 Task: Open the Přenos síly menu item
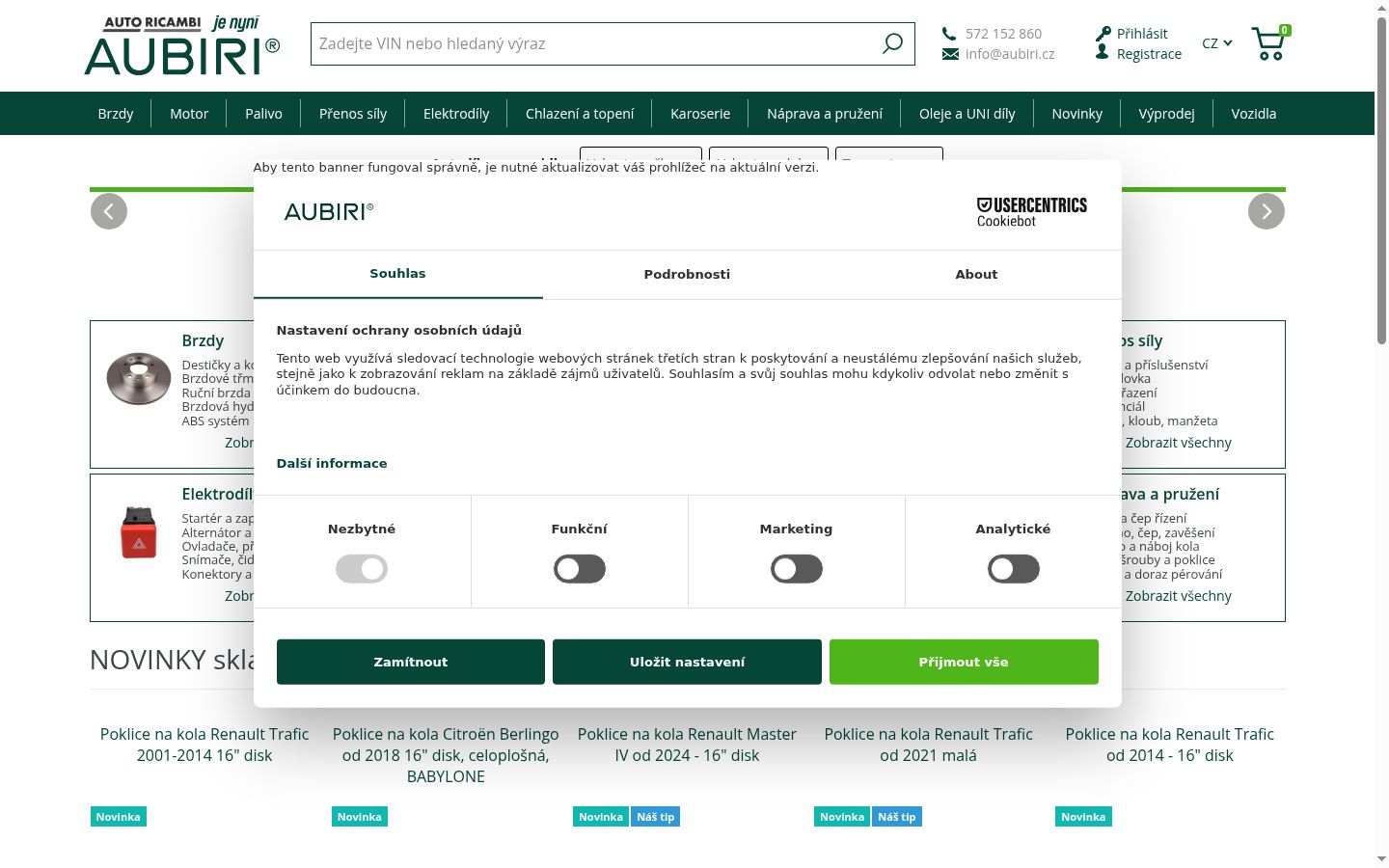pos(353,114)
